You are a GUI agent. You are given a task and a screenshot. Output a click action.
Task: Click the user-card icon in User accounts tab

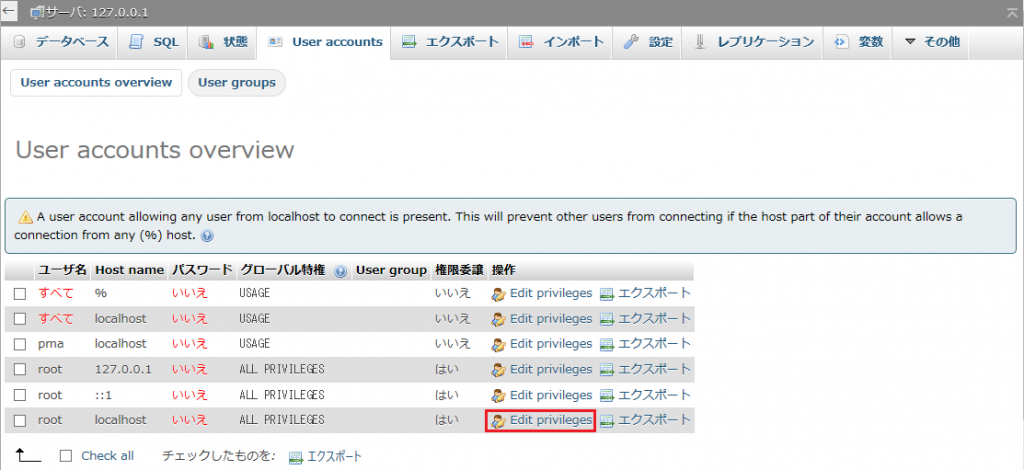[x=275, y=42]
